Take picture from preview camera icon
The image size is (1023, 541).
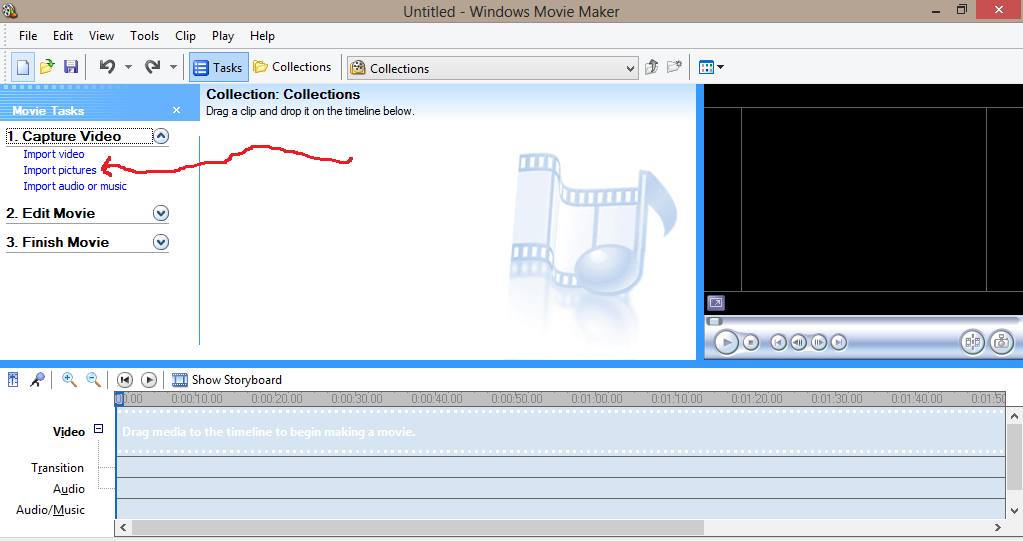[1001, 342]
